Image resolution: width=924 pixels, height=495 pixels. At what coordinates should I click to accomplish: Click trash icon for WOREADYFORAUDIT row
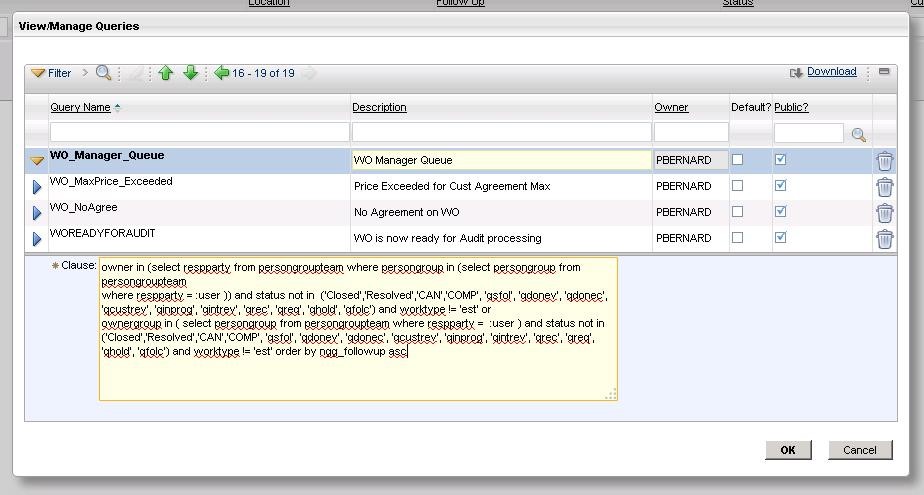(884, 238)
